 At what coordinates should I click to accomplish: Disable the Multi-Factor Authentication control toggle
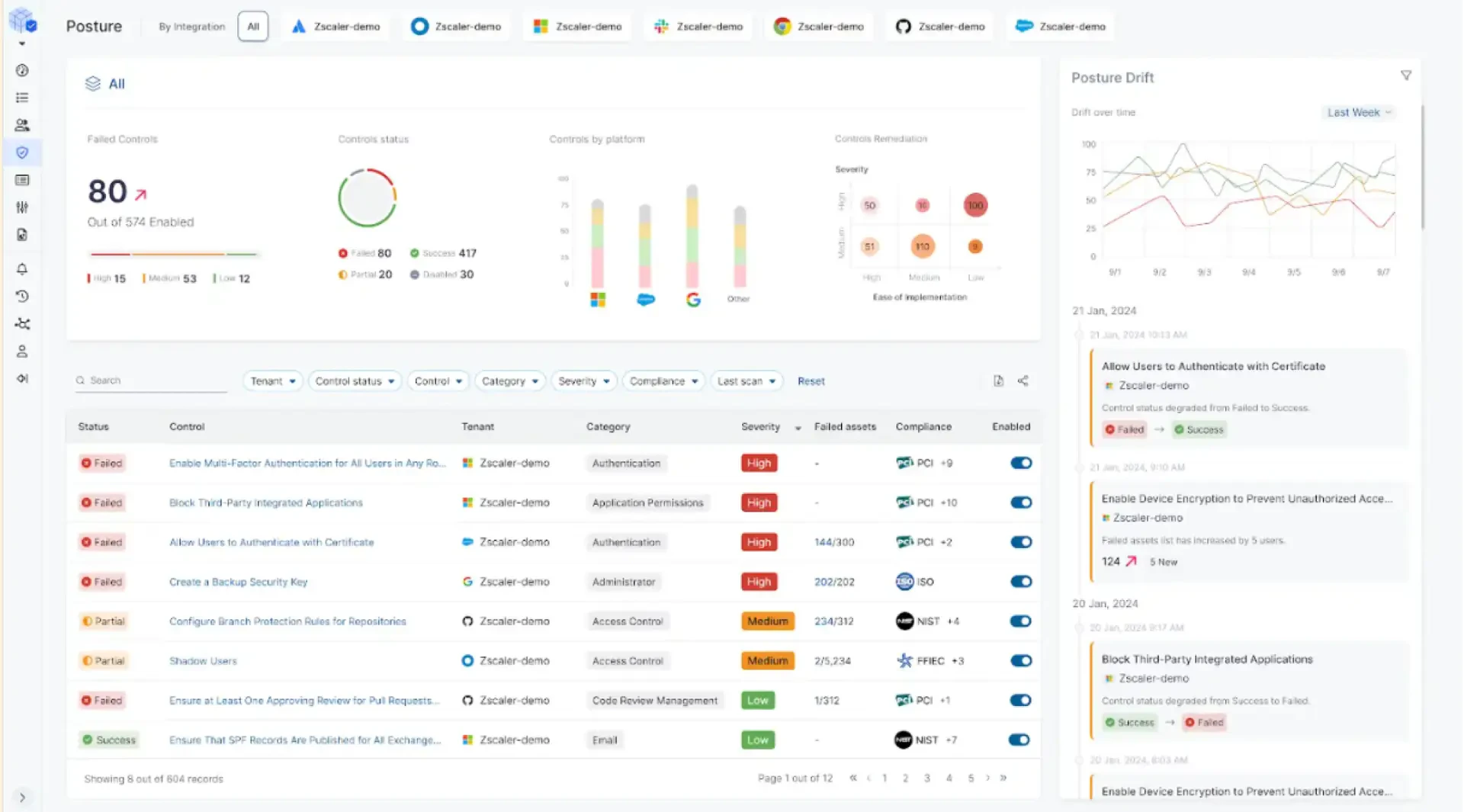tap(1020, 463)
